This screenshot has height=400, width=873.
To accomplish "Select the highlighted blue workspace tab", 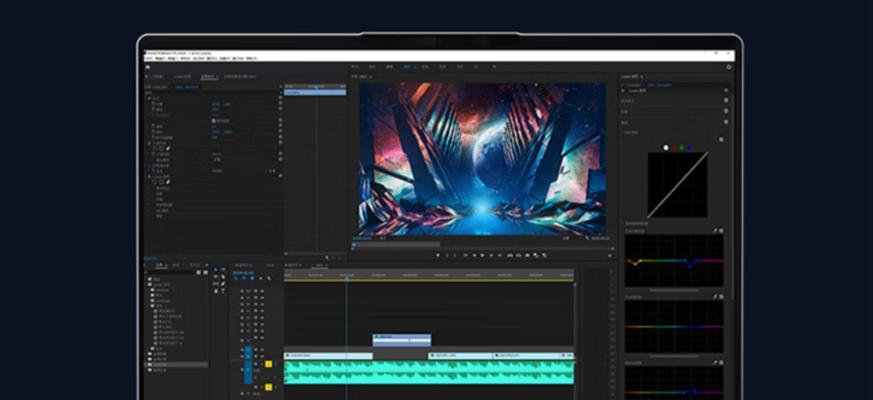I will (408, 67).
